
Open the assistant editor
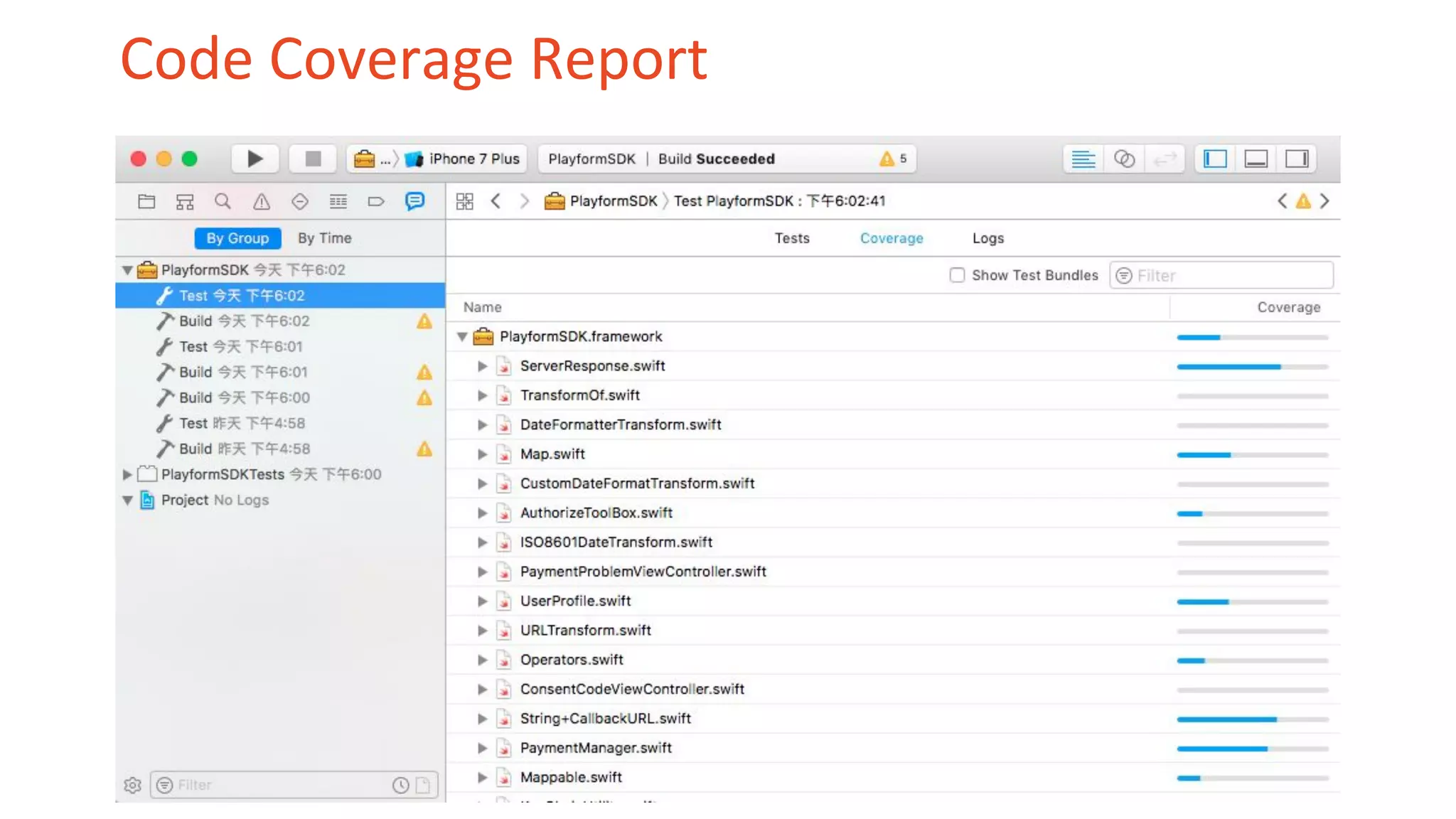[1124, 159]
